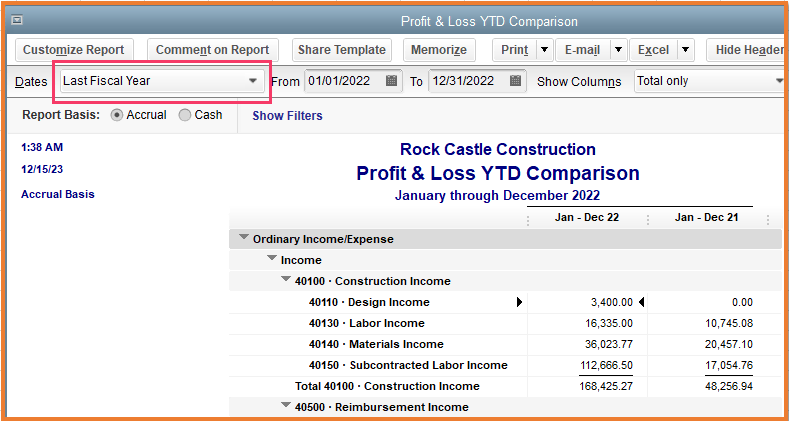789x421 pixels.
Task: Click January through December 2022 subtitle
Action: pyautogui.click(x=497, y=195)
